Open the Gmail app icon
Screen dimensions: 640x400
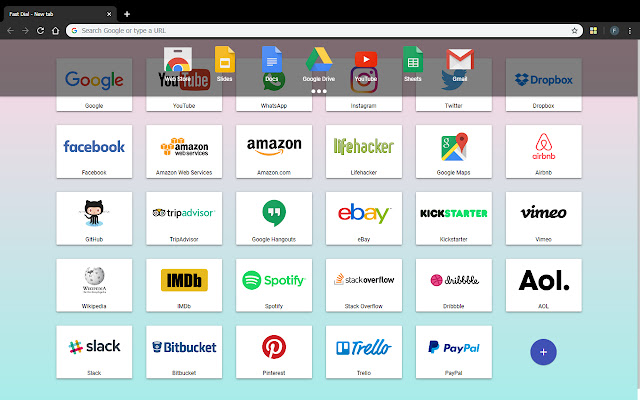click(x=460, y=65)
